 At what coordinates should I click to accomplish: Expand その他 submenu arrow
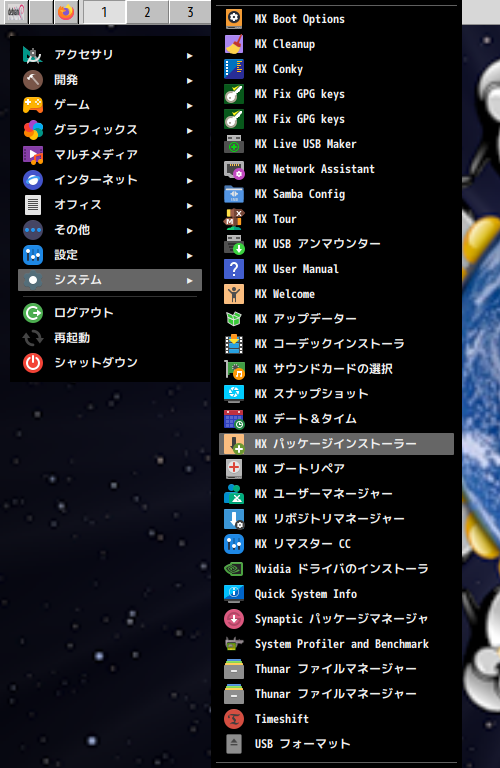190,230
